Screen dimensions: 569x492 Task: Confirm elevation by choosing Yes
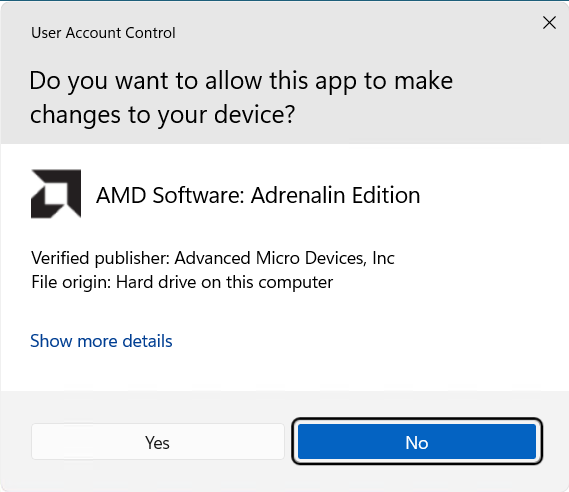[x=157, y=442]
